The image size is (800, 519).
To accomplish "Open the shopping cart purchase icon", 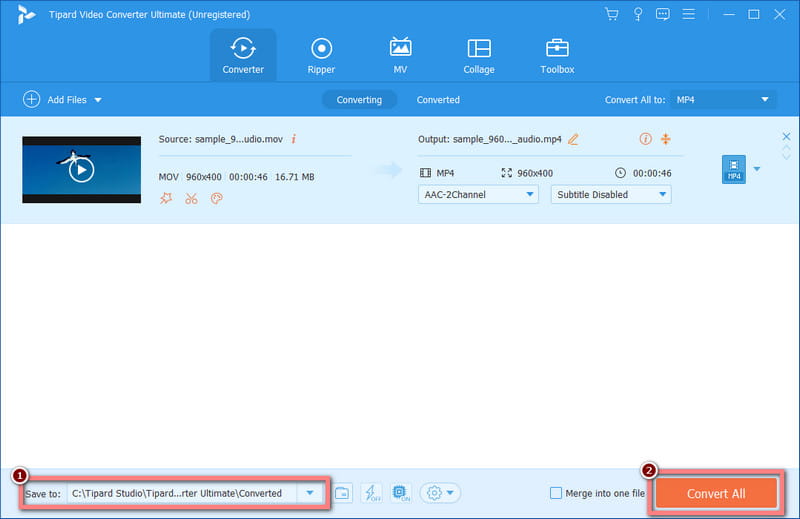I will point(611,14).
